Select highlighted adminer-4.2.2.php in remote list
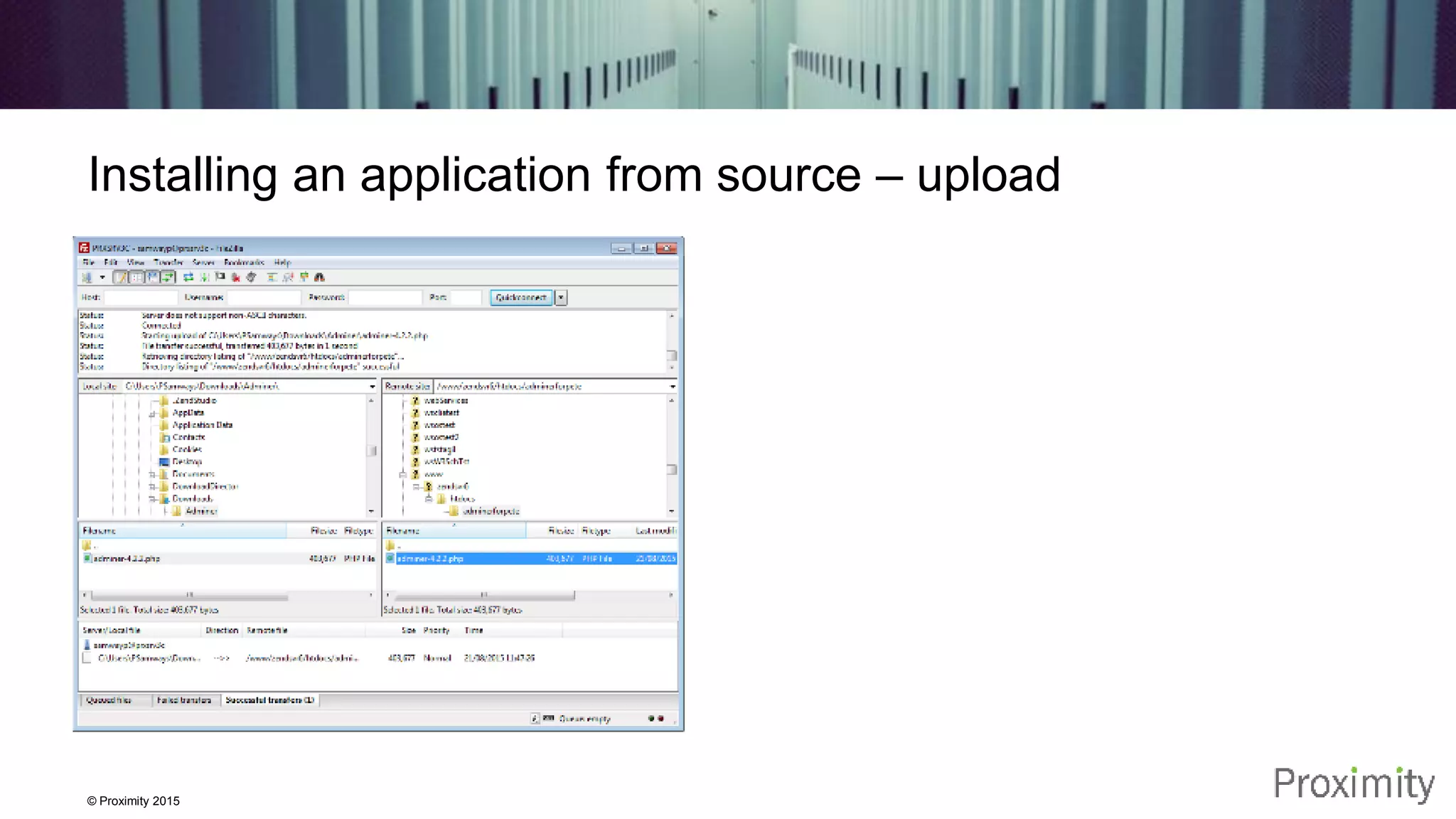The width and height of the screenshot is (1456, 819). (x=530, y=559)
